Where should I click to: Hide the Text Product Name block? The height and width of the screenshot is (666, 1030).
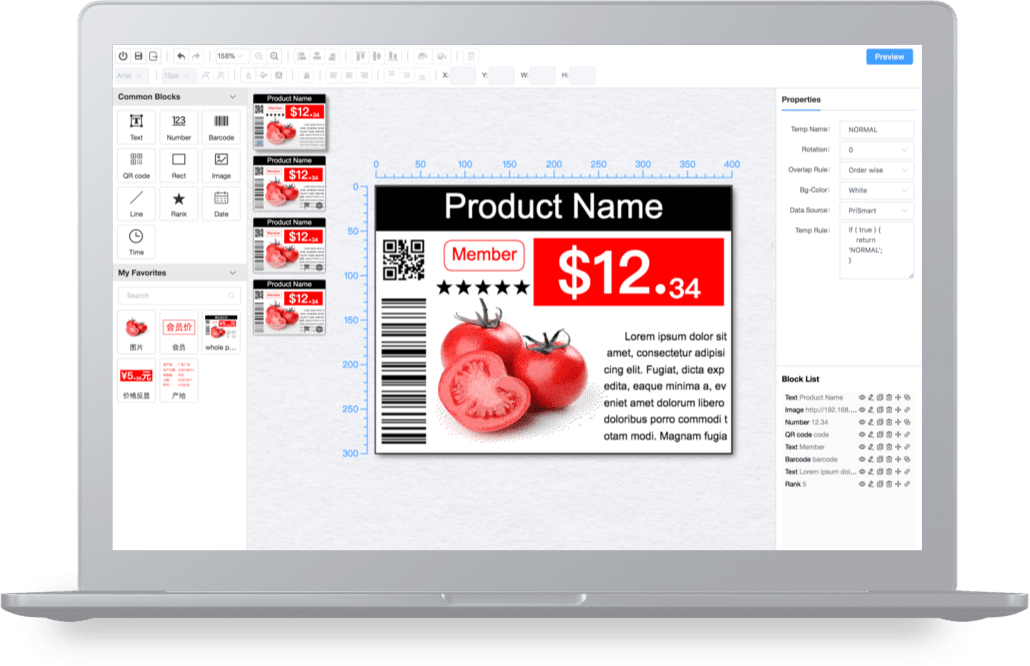click(x=861, y=398)
